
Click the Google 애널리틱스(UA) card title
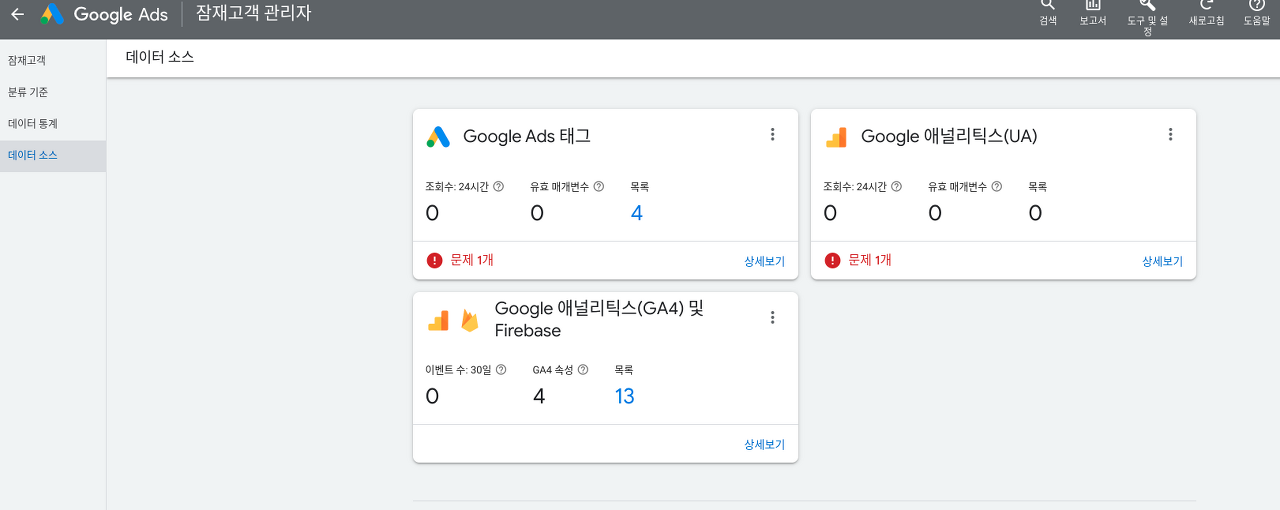pos(949,137)
